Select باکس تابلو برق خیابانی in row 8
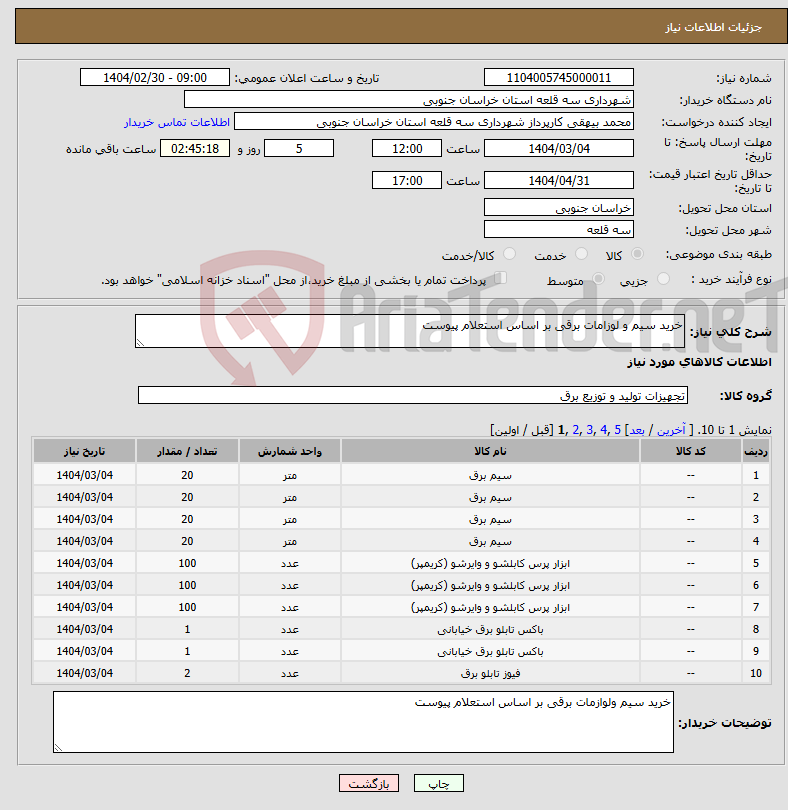 (490, 629)
